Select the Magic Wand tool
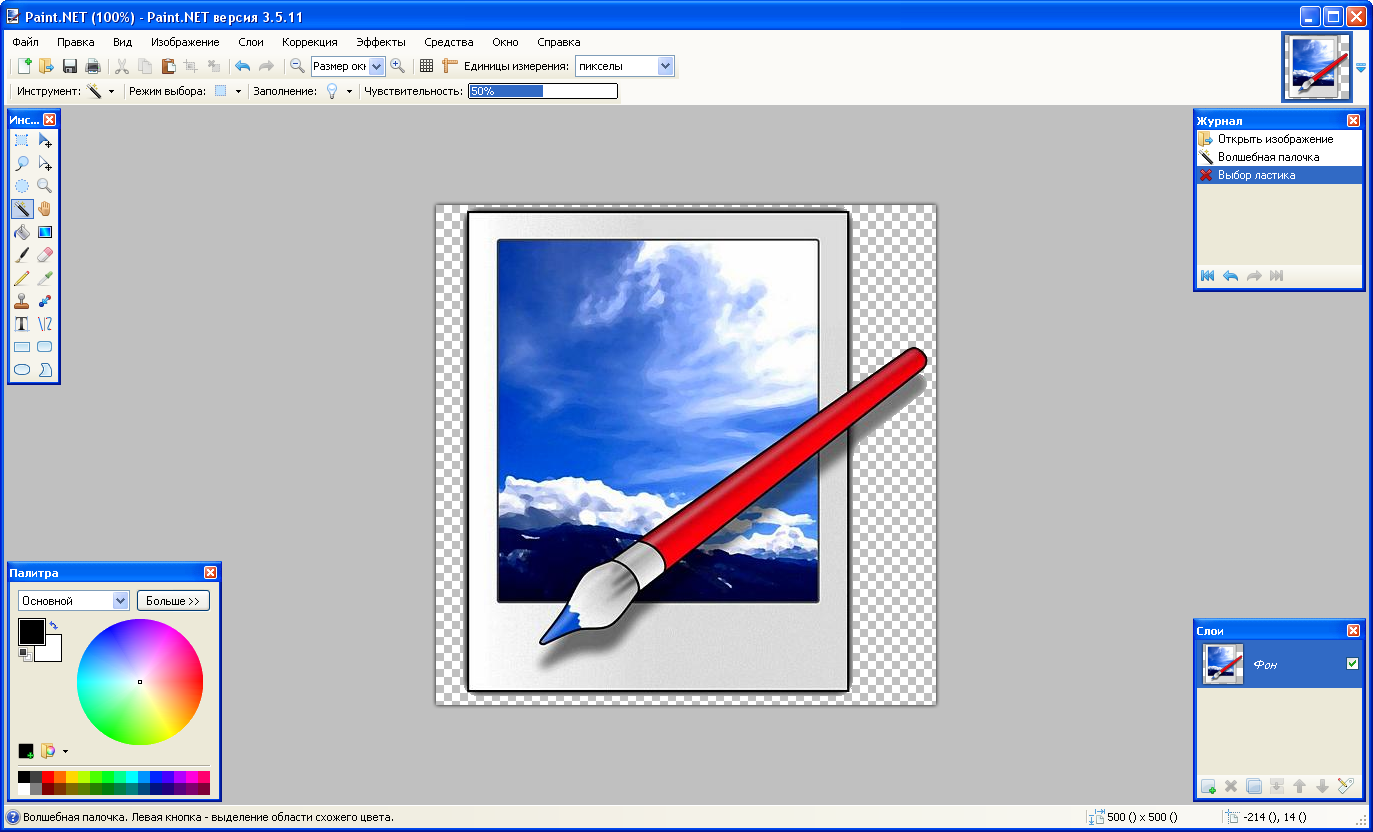 (22, 209)
